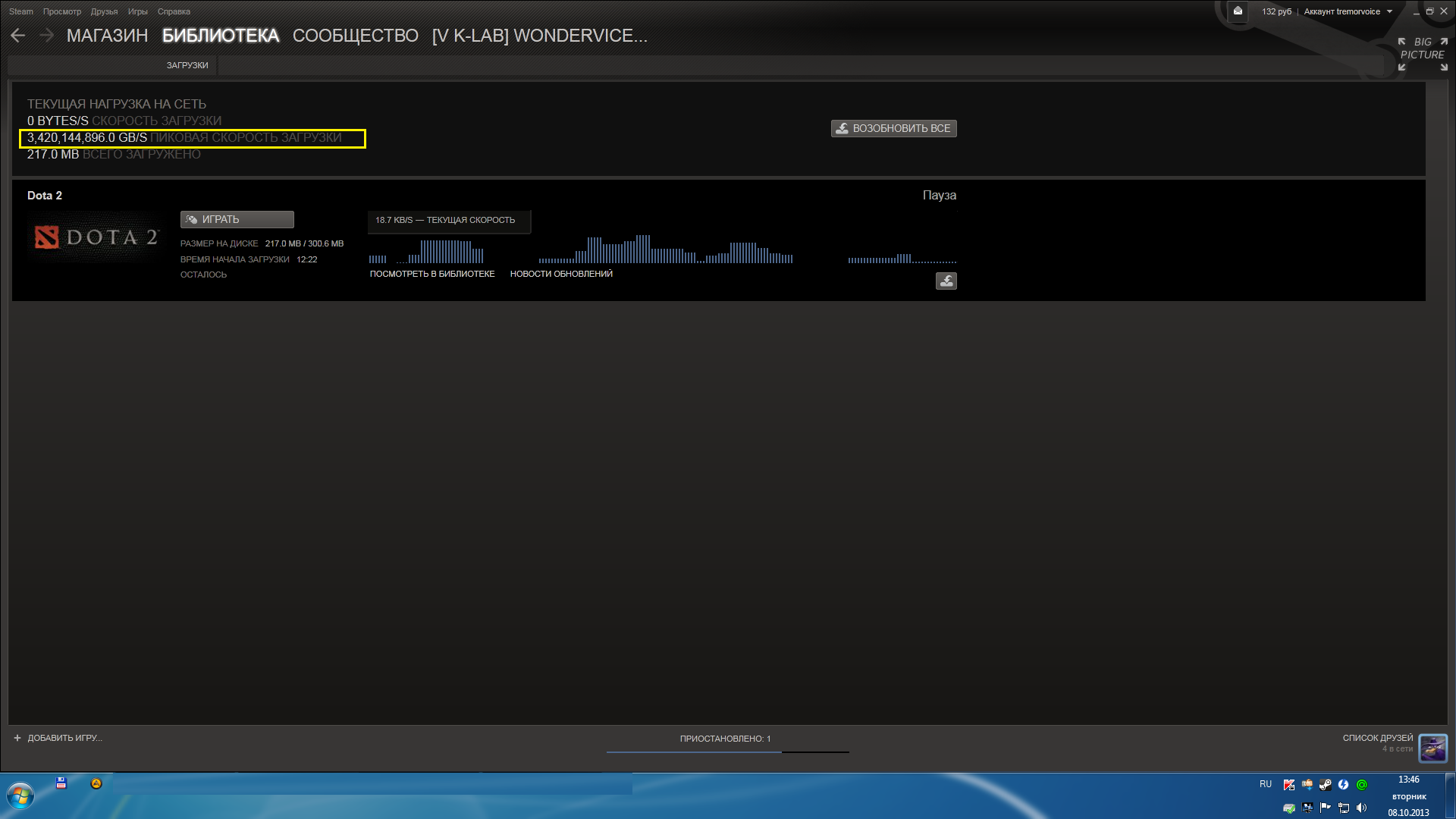The image size is (1456, 819).
Task: Click the Daemon Tools lightning tray icon
Action: point(1344,785)
